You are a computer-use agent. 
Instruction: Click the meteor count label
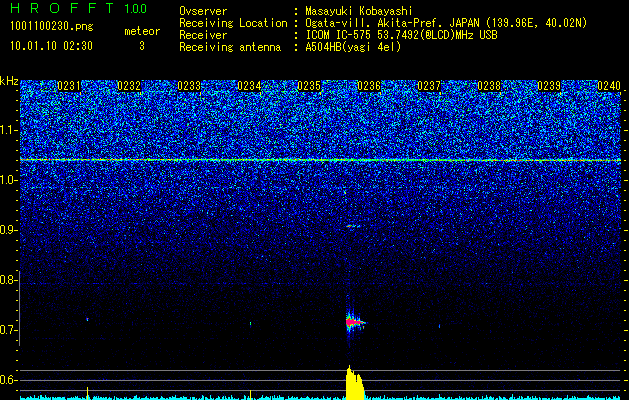(x=142, y=31)
